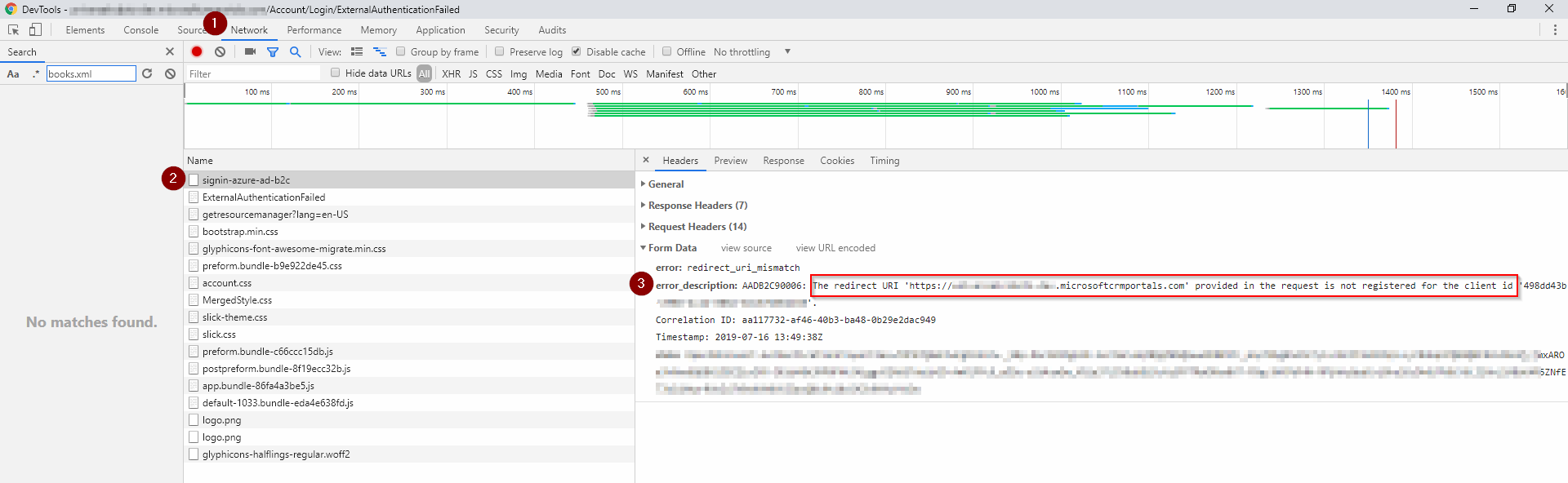This screenshot has height=483, width=1568.
Task: Check the Hide data URLs option
Action: 335,73
